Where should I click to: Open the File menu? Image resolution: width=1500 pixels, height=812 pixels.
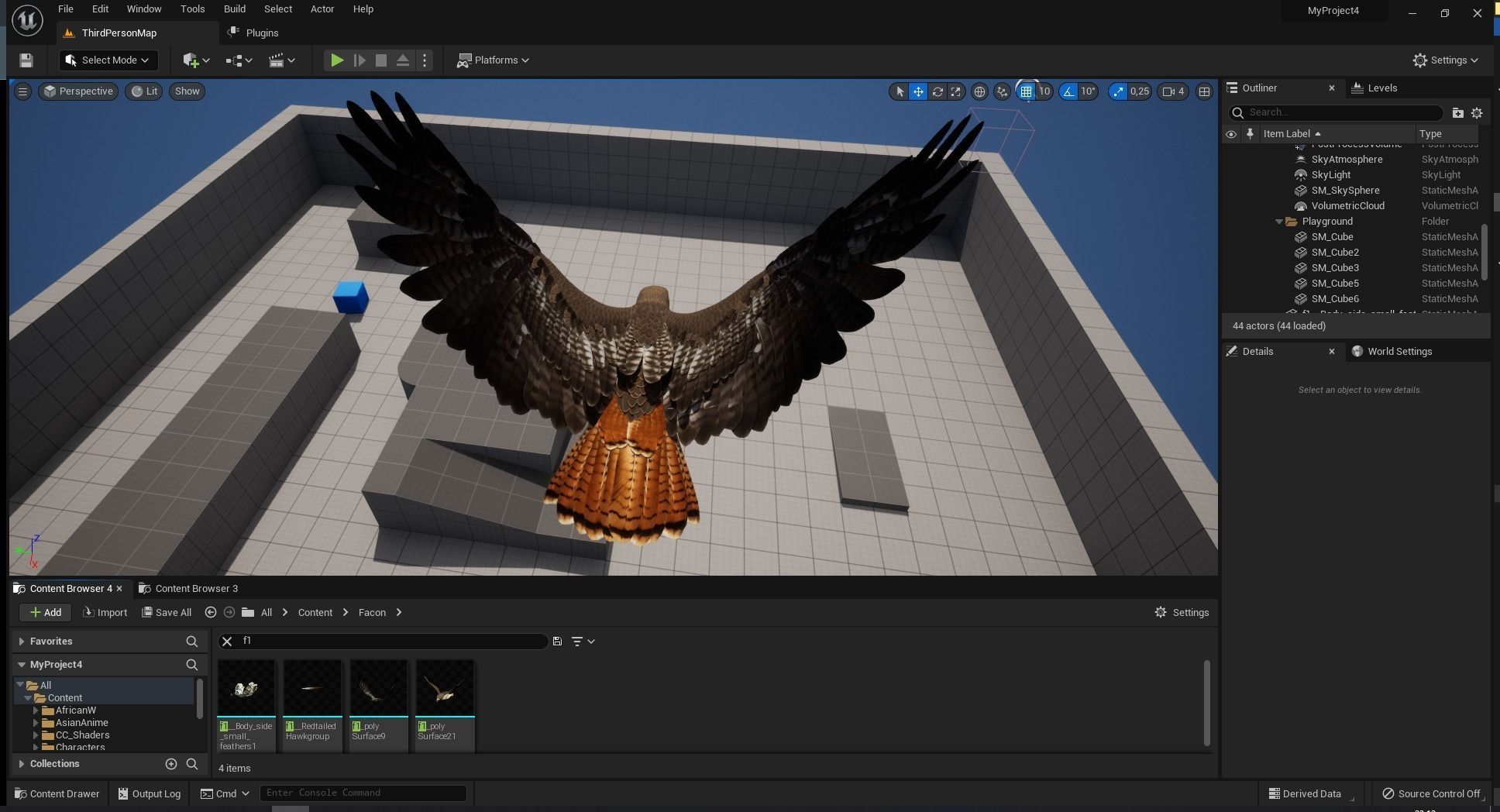point(66,9)
